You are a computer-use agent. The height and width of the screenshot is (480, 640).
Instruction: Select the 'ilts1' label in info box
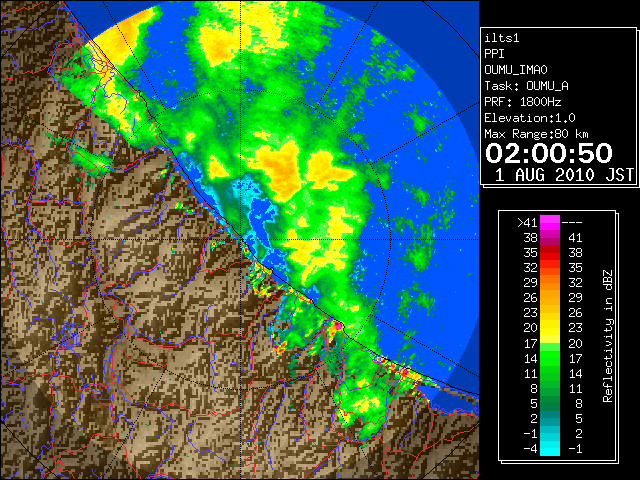point(502,38)
